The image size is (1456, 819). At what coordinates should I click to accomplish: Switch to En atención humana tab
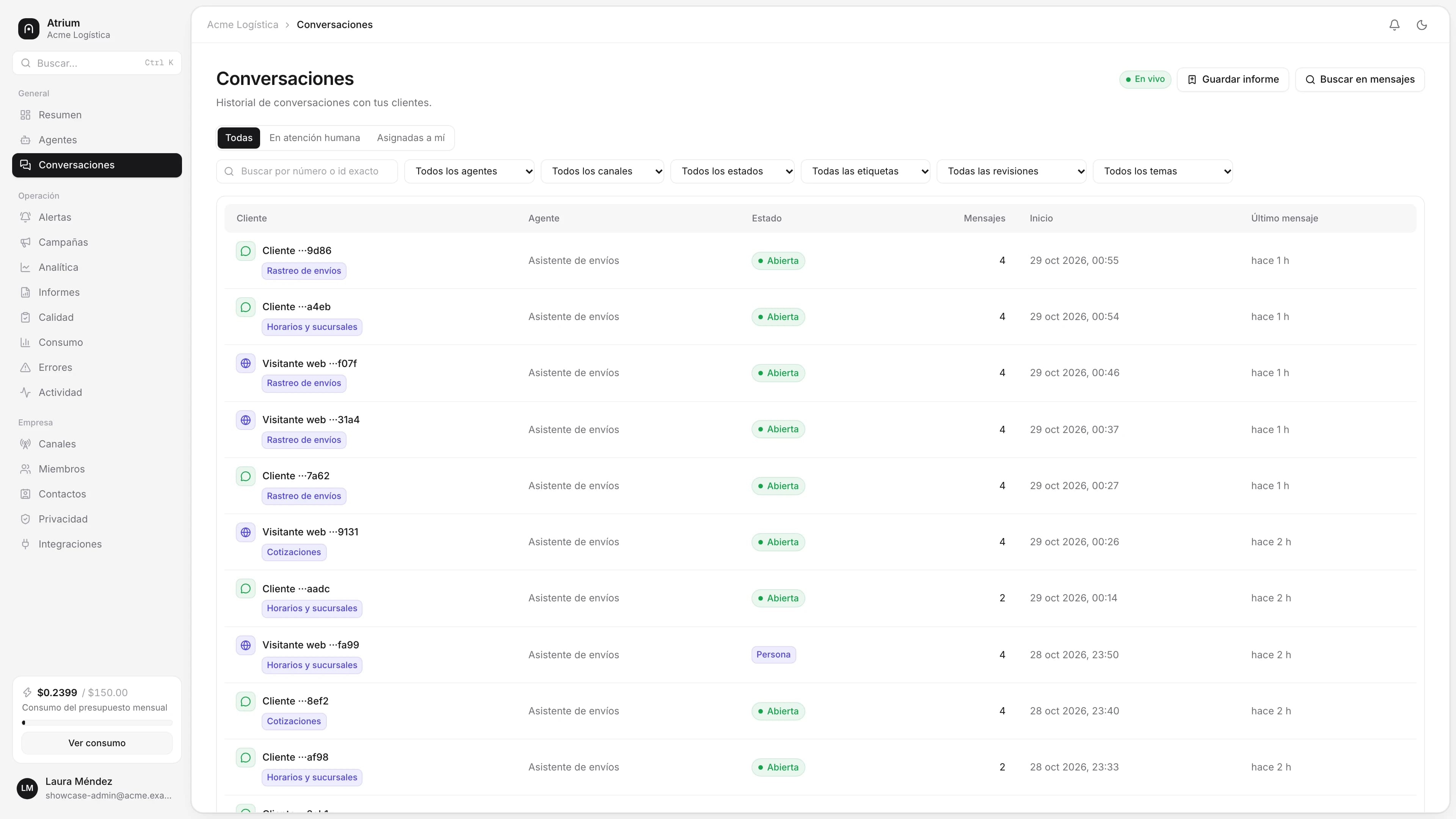[314, 138]
